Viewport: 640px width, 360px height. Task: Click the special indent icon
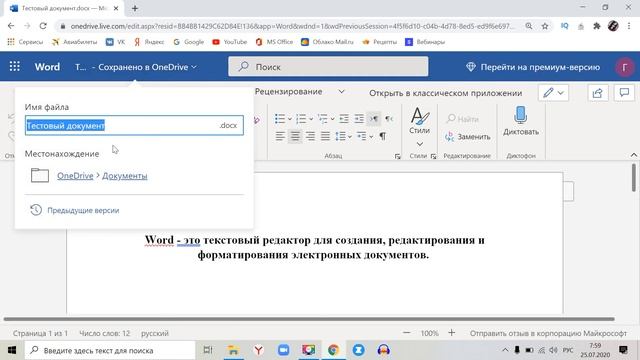(362, 136)
